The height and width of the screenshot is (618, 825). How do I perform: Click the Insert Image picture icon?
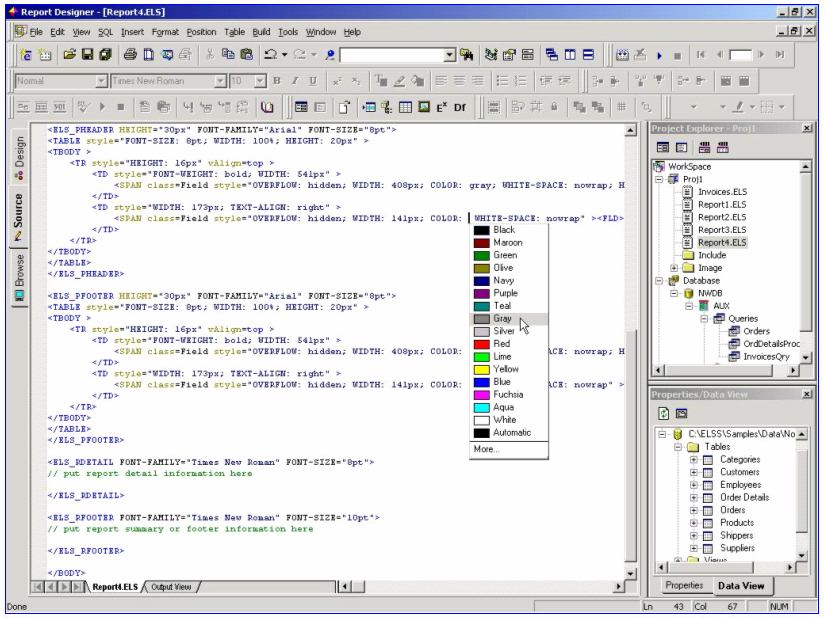pyautogui.click(x=424, y=107)
